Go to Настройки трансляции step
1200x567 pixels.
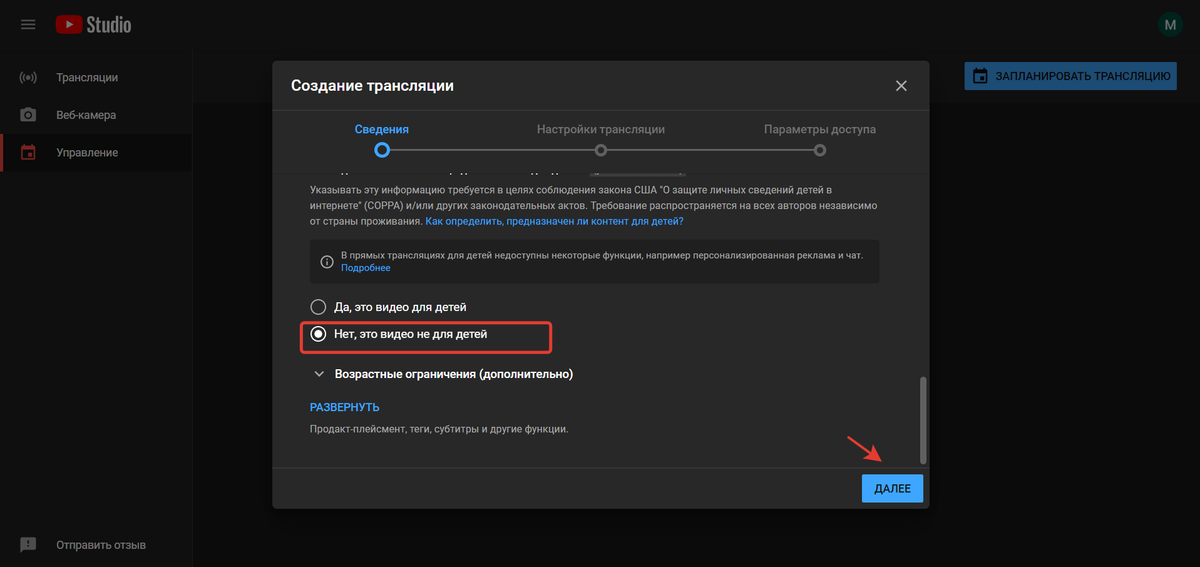(600, 150)
